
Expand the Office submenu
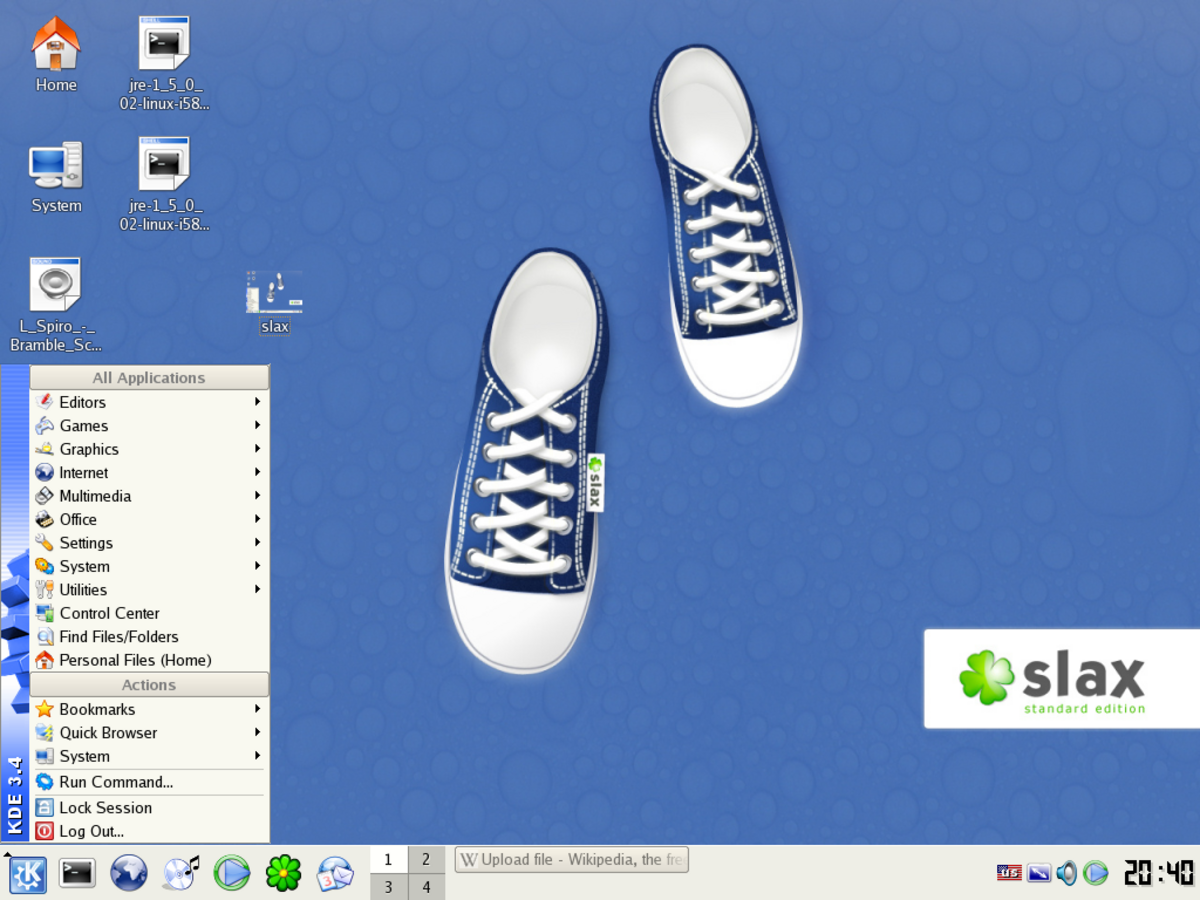(x=149, y=520)
